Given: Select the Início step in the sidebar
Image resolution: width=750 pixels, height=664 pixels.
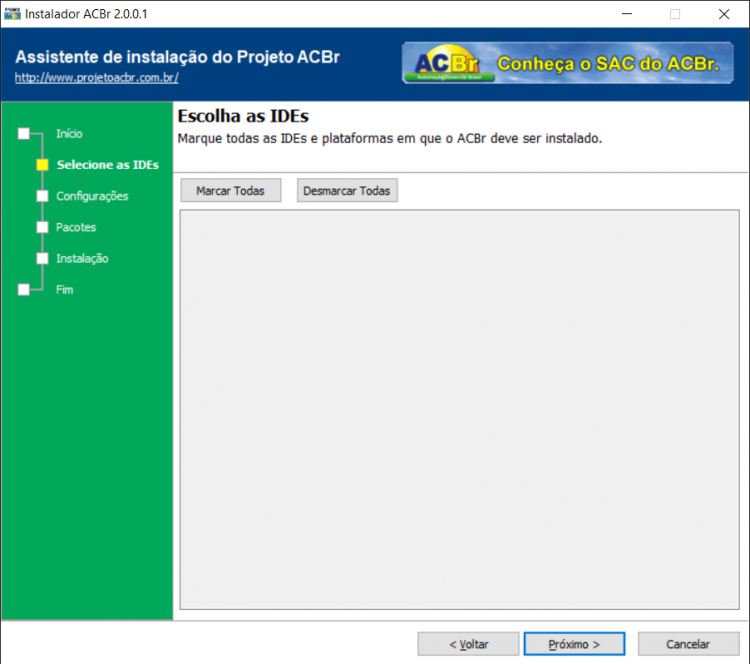Looking at the screenshot, I should (69, 133).
